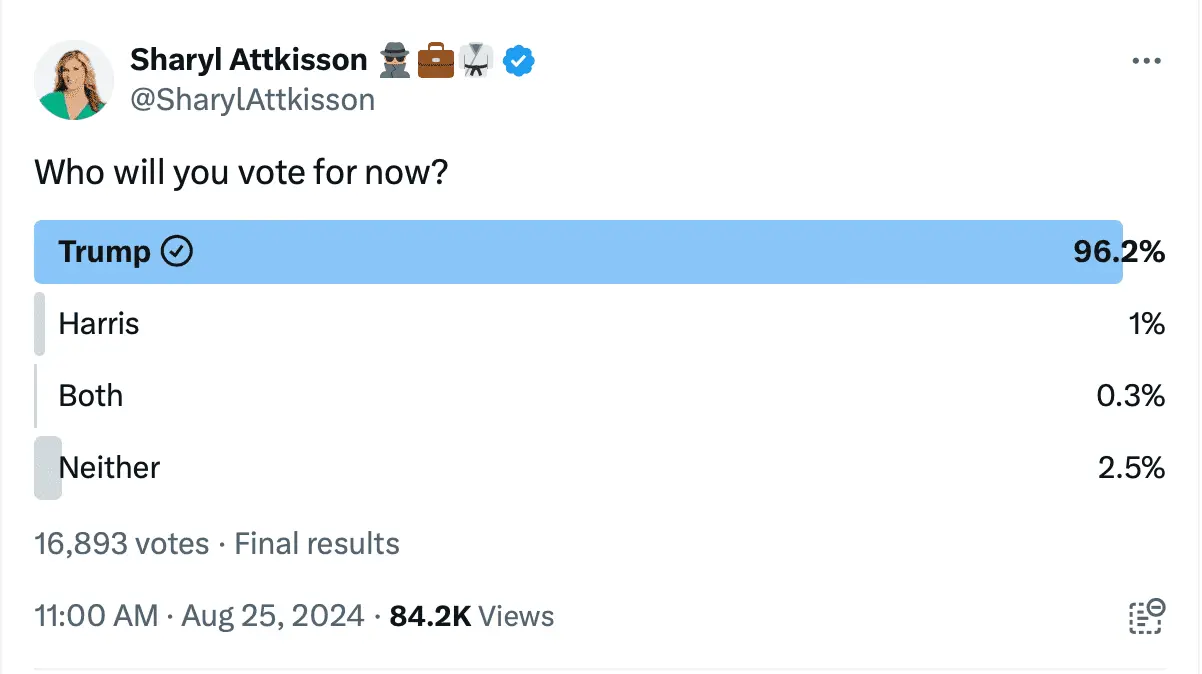Click the profile avatar photo
Image resolution: width=1202 pixels, height=674 pixels.
74,80
